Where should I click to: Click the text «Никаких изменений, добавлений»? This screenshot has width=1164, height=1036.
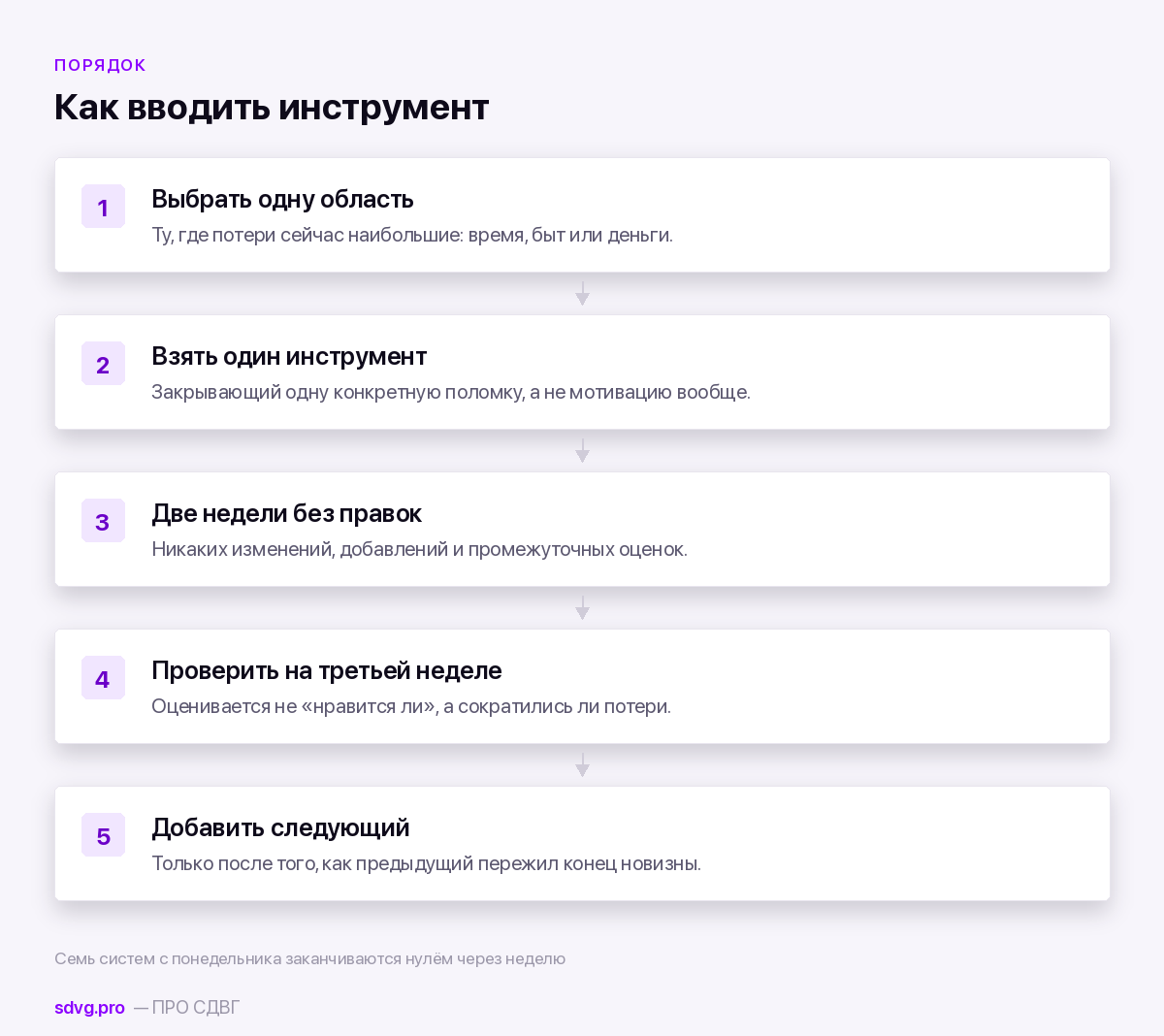(x=300, y=549)
